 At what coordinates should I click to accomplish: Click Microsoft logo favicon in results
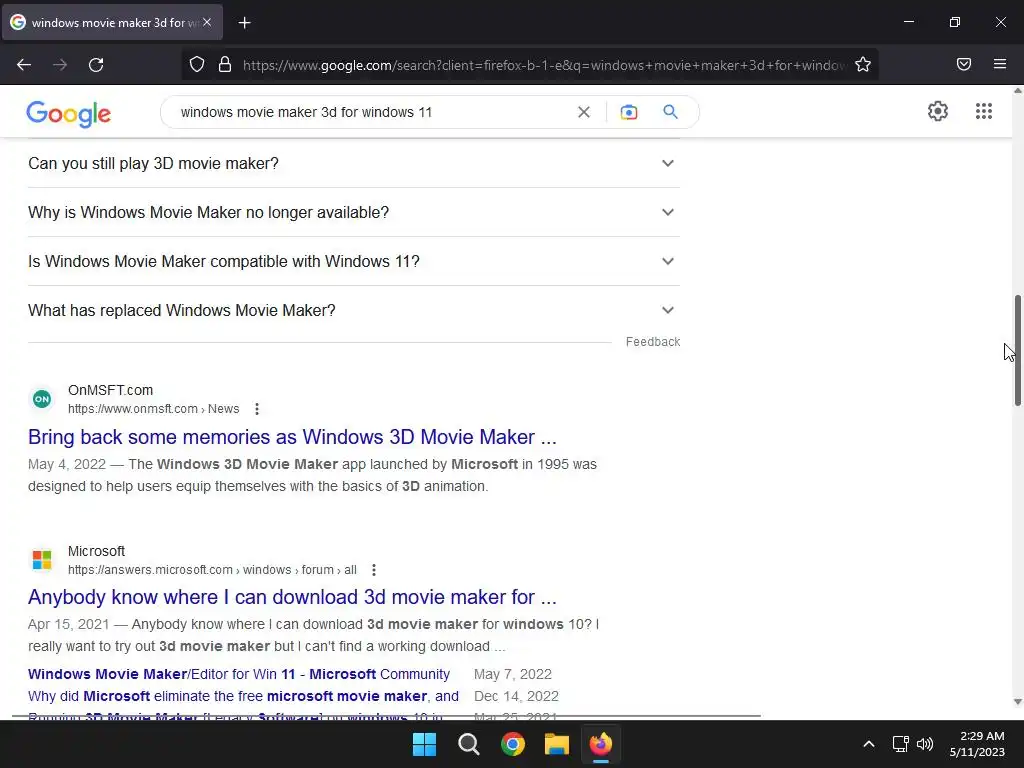tap(42, 560)
